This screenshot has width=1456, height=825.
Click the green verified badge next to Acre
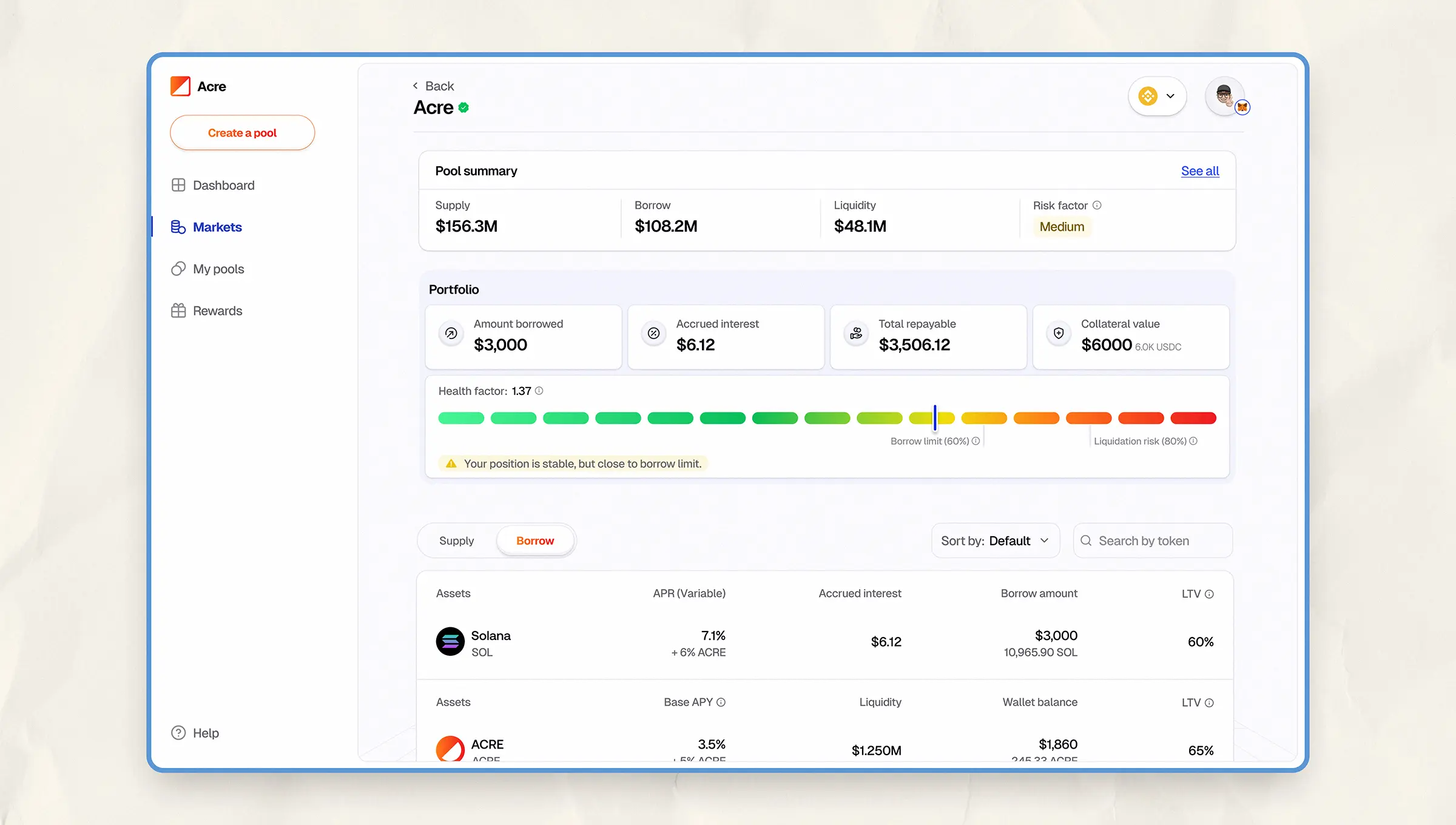[x=463, y=107]
